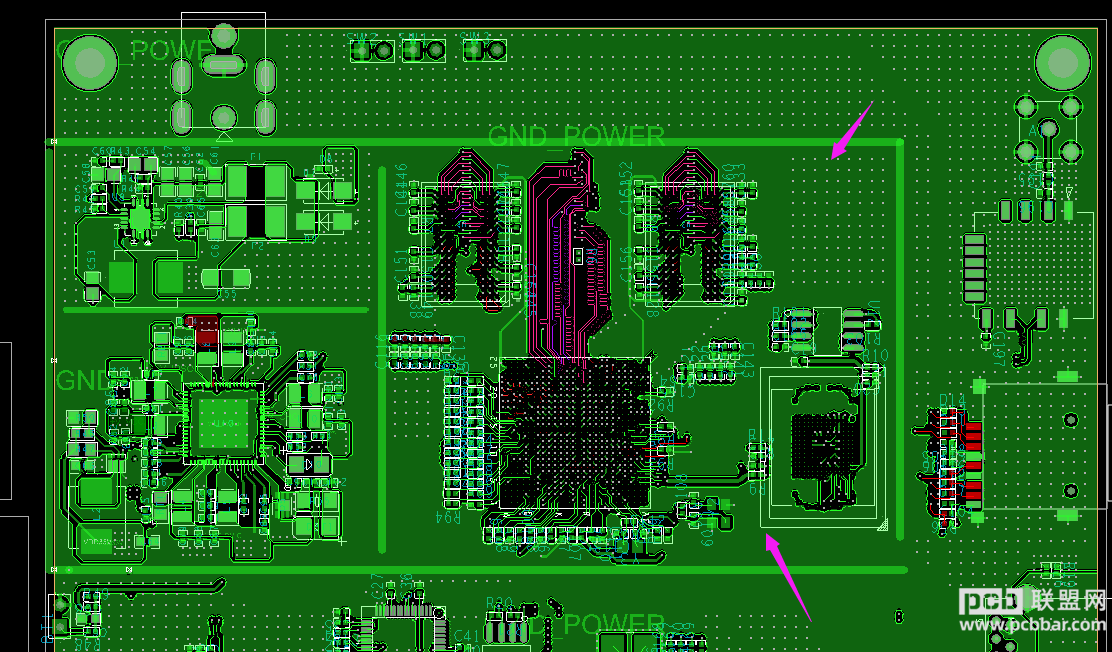Select the D14 designator near red pads
This screenshot has height=652, width=1112.
[953, 402]
